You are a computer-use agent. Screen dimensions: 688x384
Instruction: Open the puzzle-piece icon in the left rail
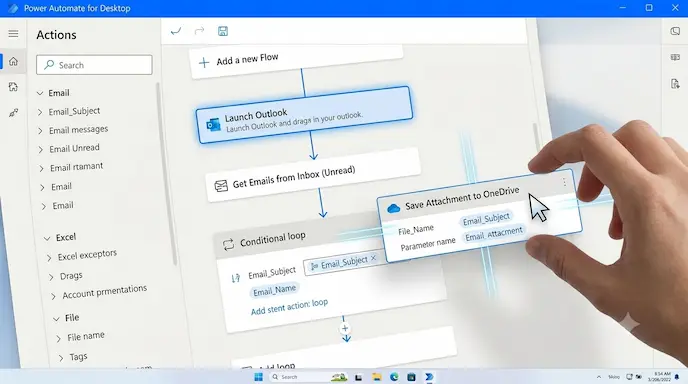click(13, 87)
